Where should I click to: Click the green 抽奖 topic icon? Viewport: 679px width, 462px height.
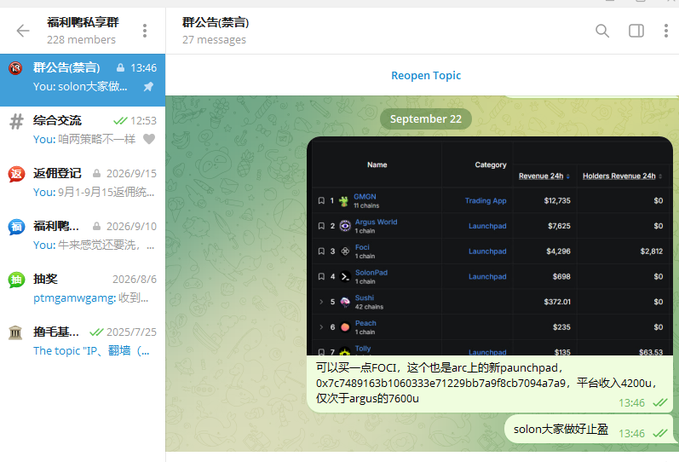pos(16,280)
